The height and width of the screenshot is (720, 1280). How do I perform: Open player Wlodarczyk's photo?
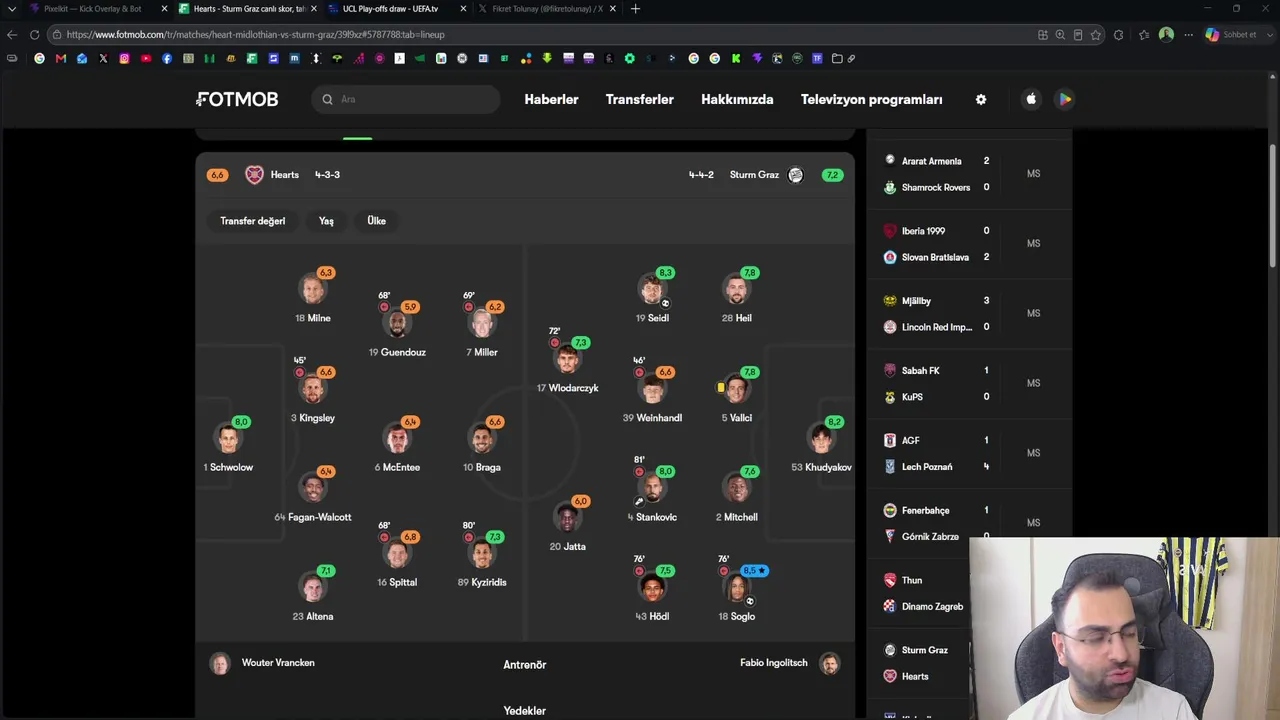click(567, 359)
